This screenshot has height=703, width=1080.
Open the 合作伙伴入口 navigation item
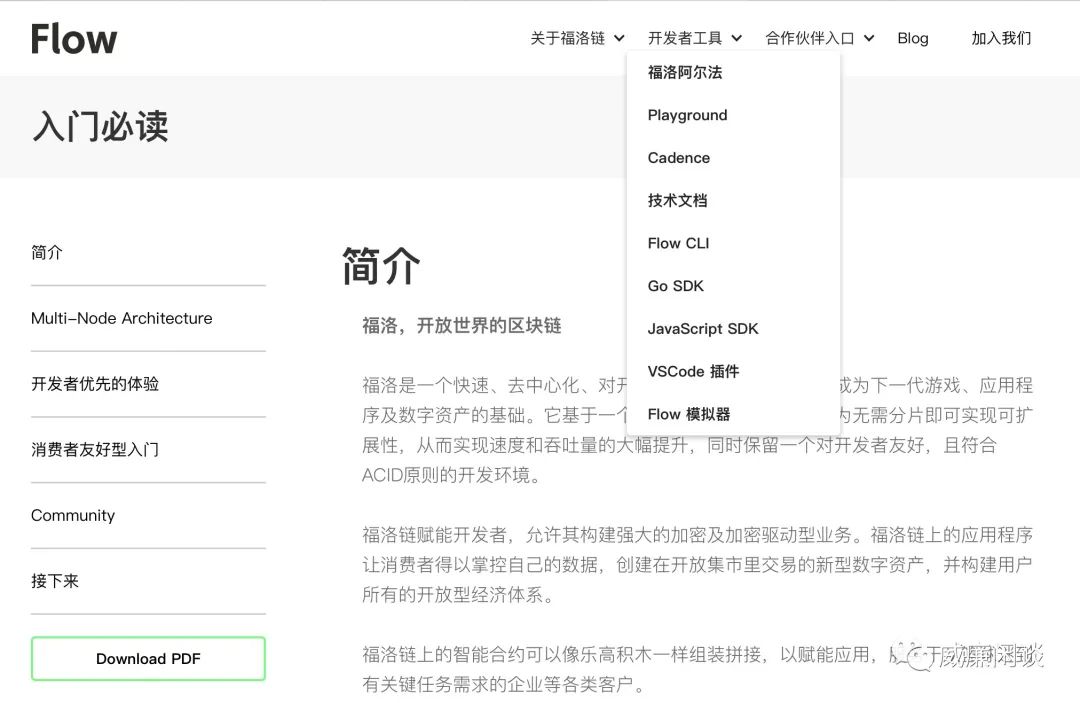coord(809,39)
